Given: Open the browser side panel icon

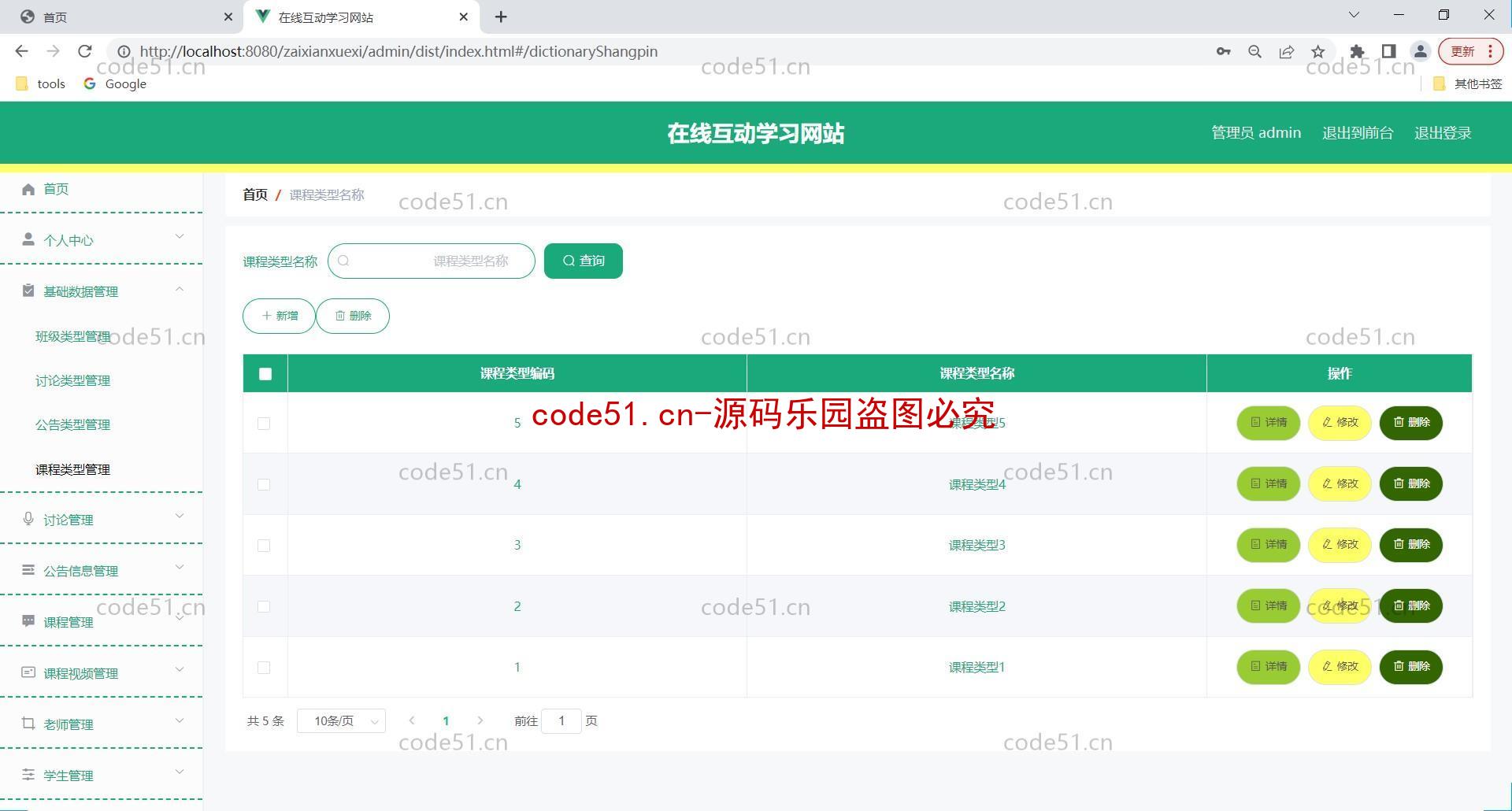Looking at the screenshot, I should point(1388,51).
